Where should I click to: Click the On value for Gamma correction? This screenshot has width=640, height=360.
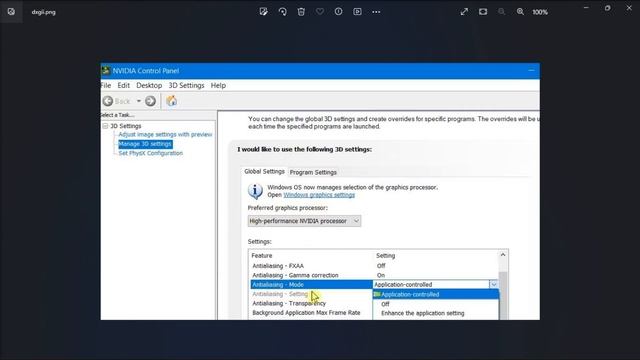pos(380,275)
